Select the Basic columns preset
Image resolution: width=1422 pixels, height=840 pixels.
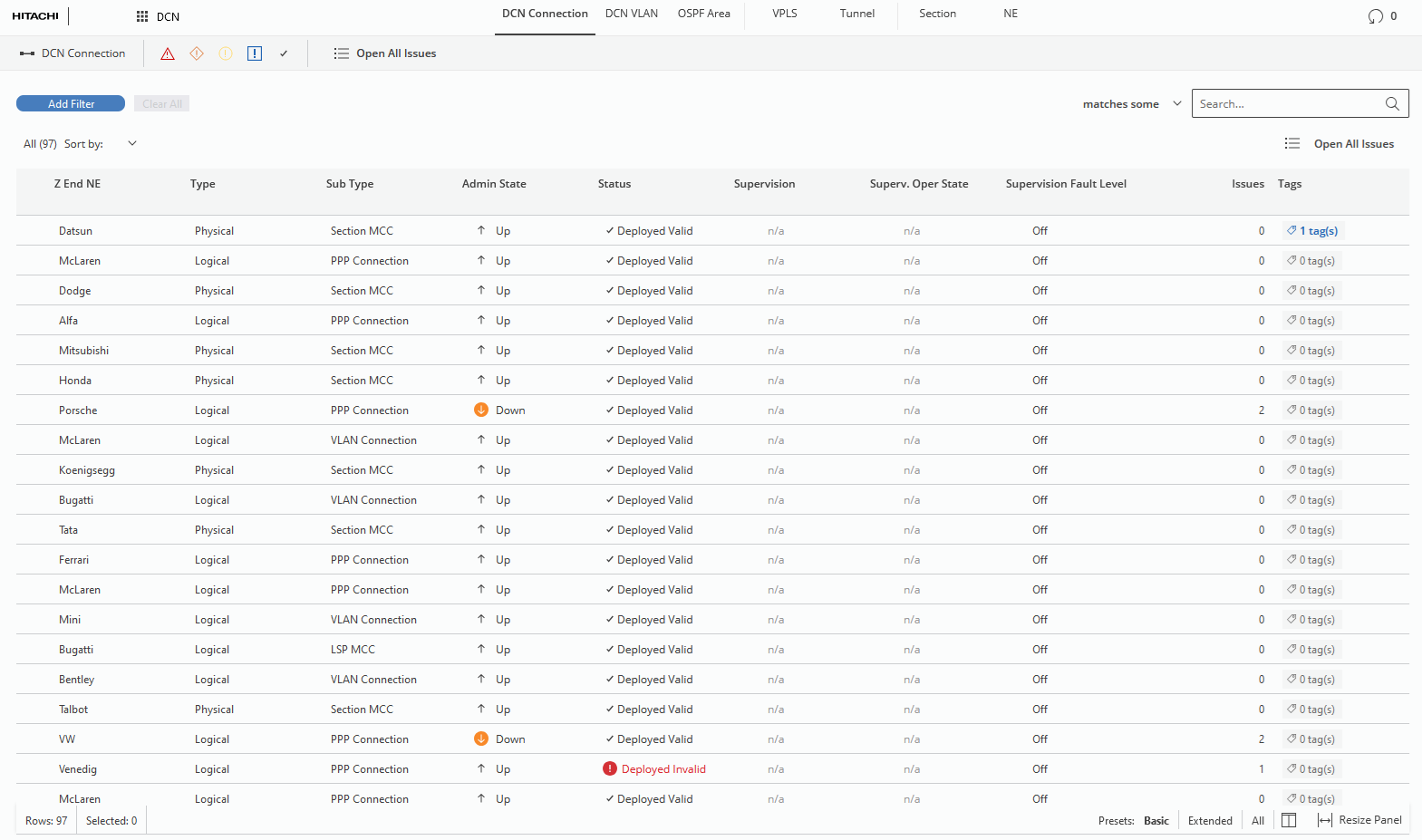[x=1156, y=821]
